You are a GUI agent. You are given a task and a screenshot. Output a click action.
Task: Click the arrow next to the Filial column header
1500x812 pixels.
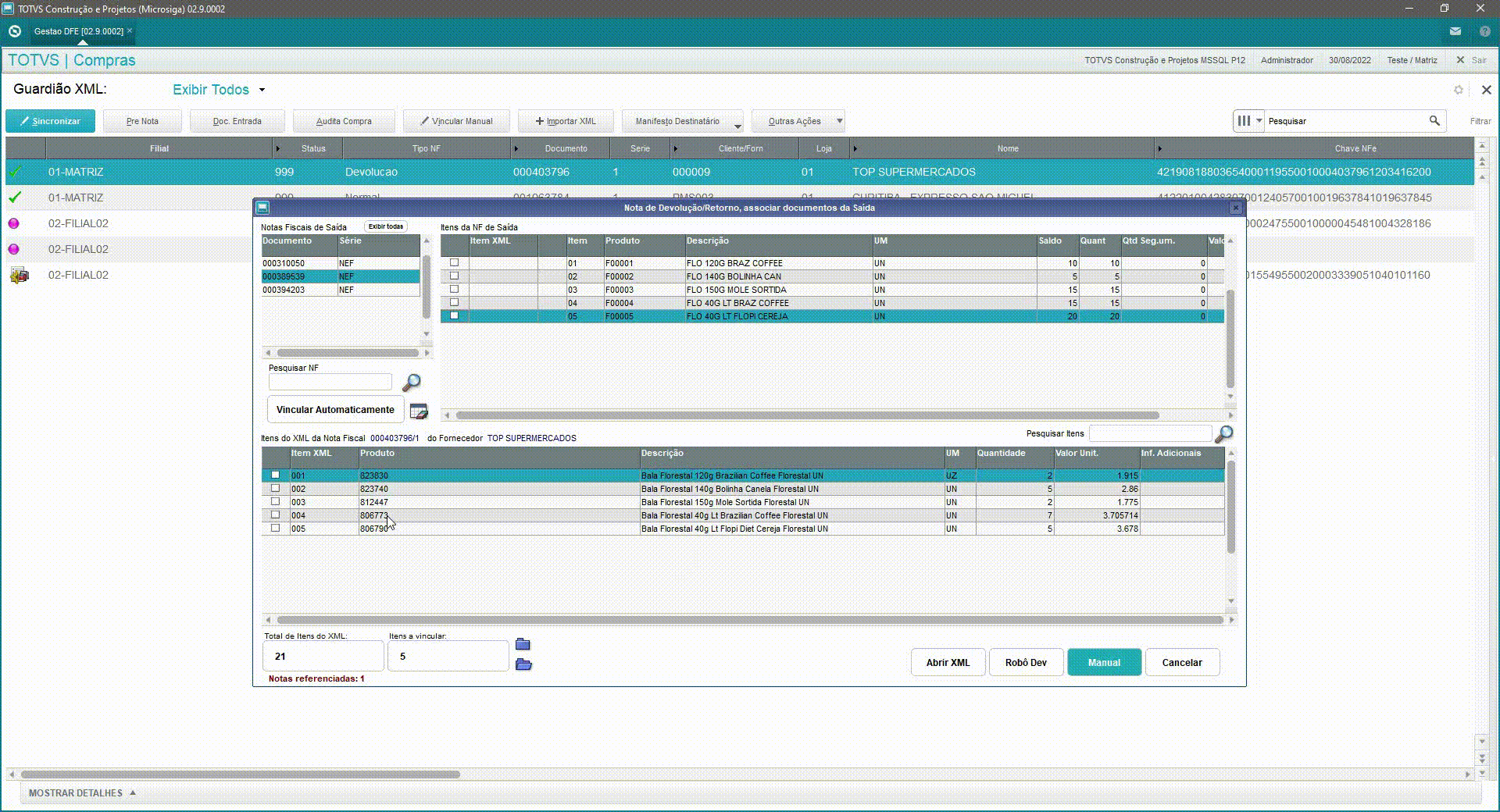click(277, 148)
